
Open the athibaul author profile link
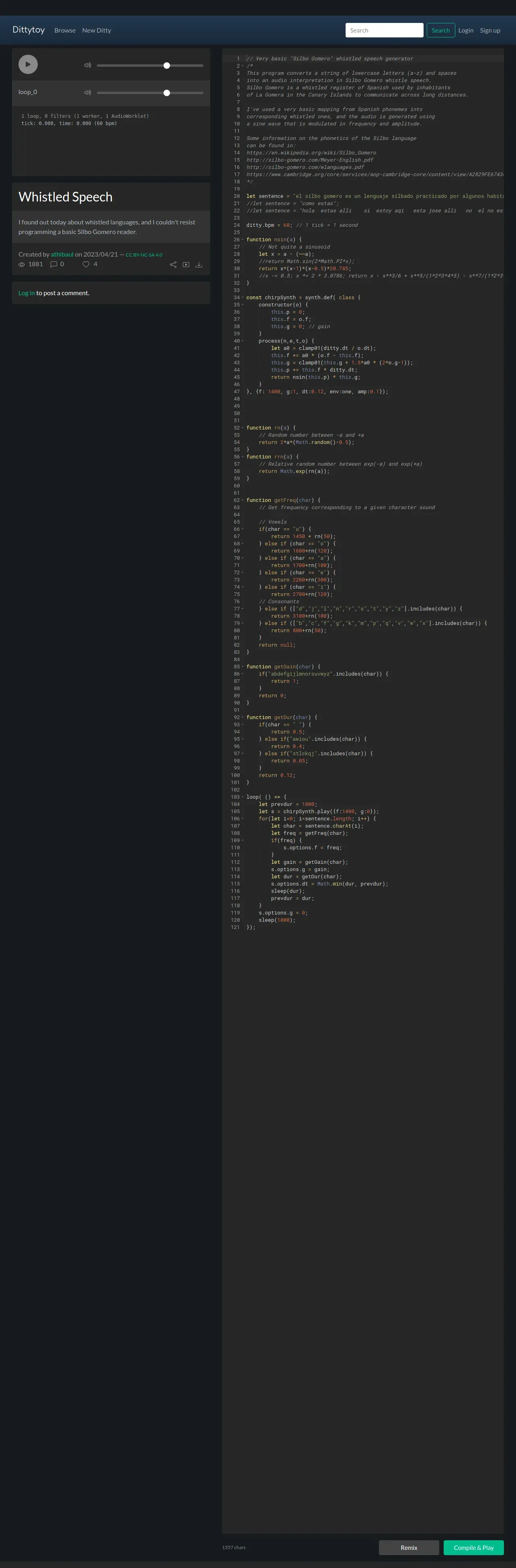click(x=62, y=255)
